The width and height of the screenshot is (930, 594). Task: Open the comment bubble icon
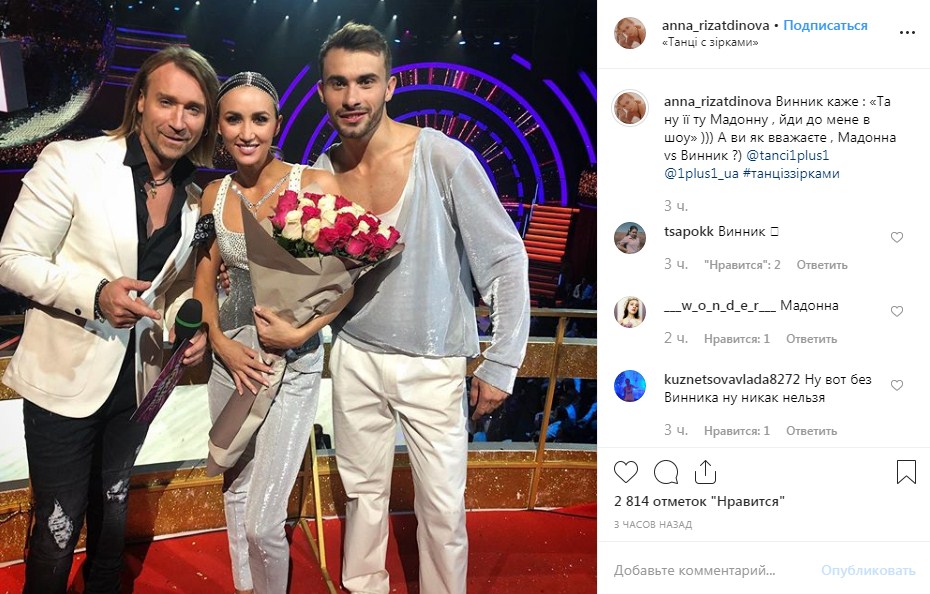[x=665, y=472]
